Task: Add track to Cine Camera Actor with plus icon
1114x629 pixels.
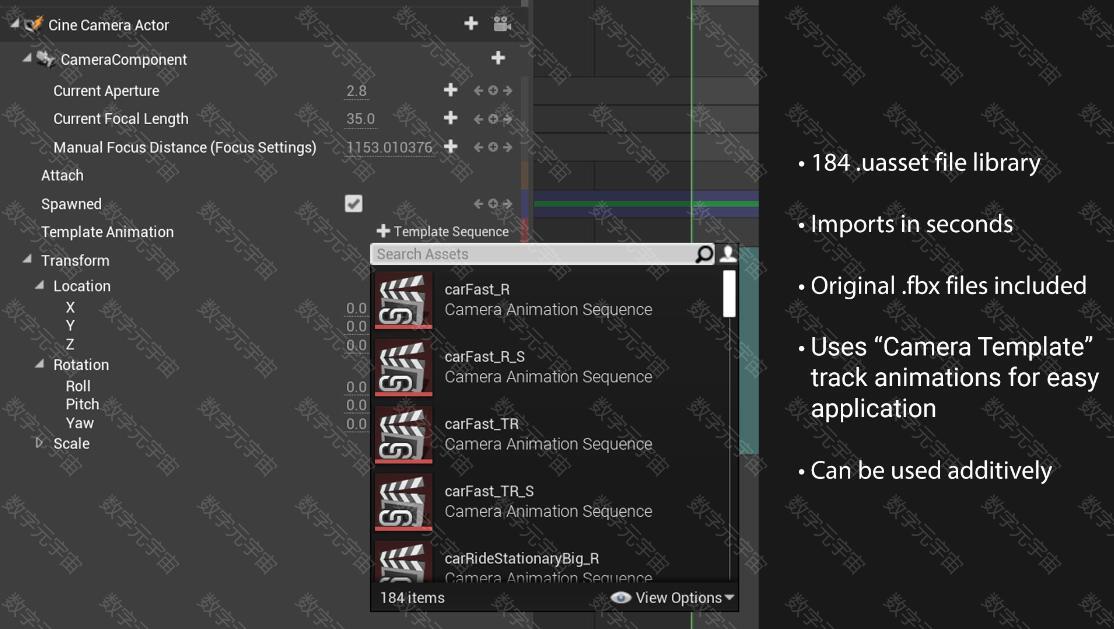Action: pyautogui.click(x=471, y=23)
